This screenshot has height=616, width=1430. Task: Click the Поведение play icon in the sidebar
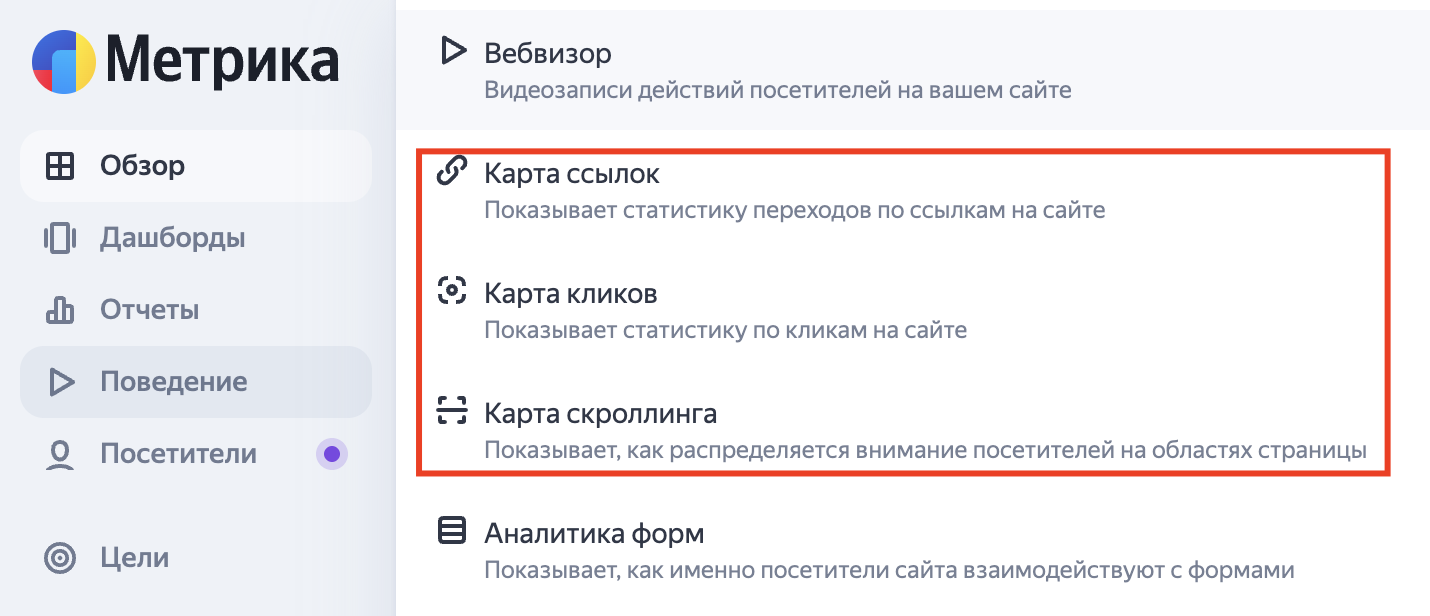click(x=61, y=382)
